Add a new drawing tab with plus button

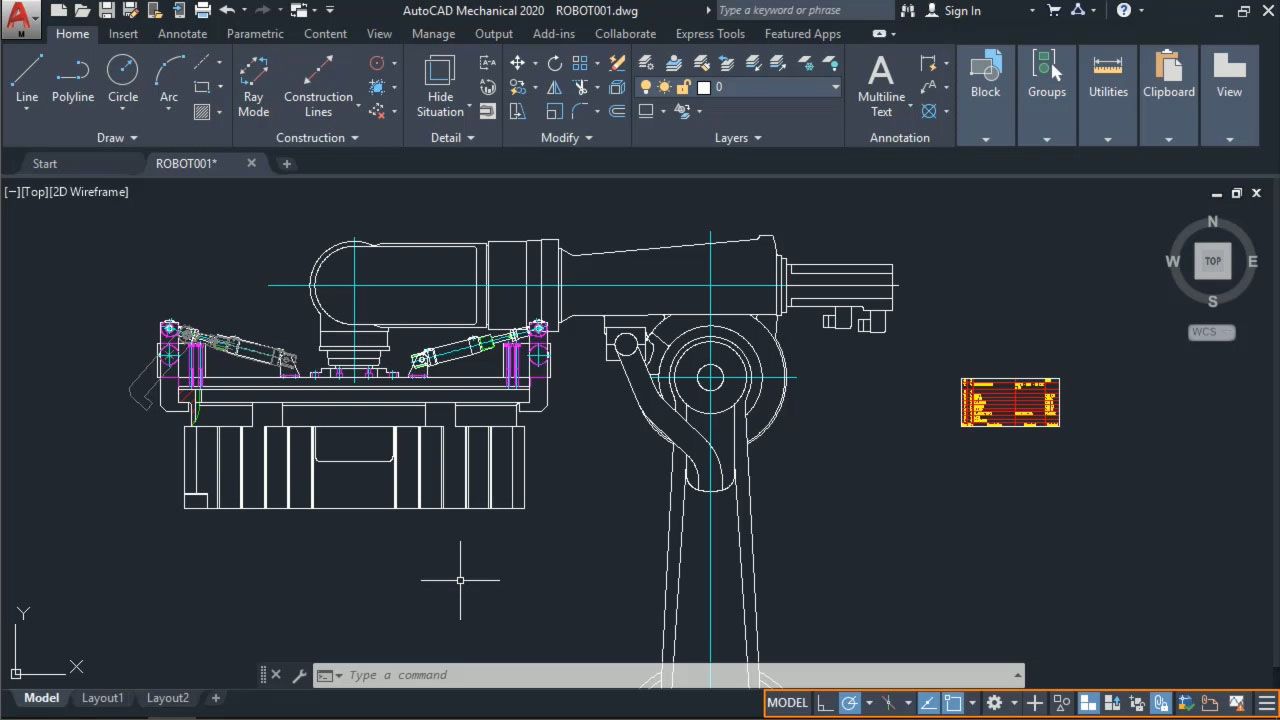(x=286, y=164)
